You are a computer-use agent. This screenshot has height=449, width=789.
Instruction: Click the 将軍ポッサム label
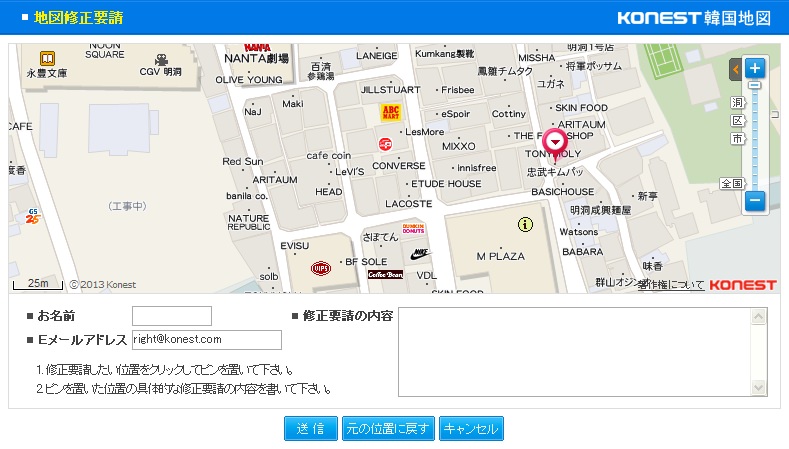click(593, 66)
